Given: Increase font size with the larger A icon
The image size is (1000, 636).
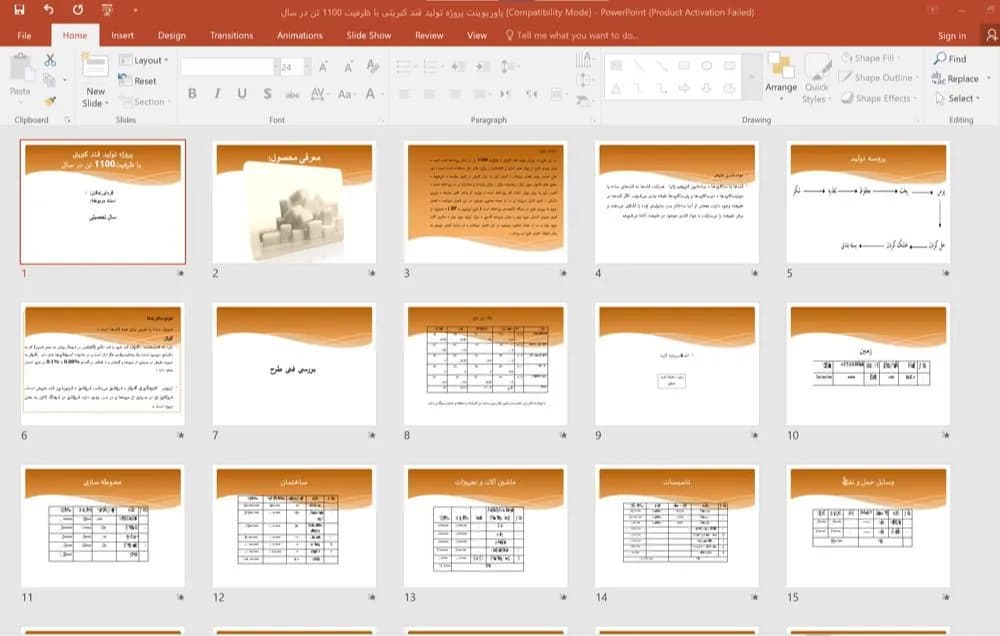Looking at the screenshot, I should [x=323, y=66].
